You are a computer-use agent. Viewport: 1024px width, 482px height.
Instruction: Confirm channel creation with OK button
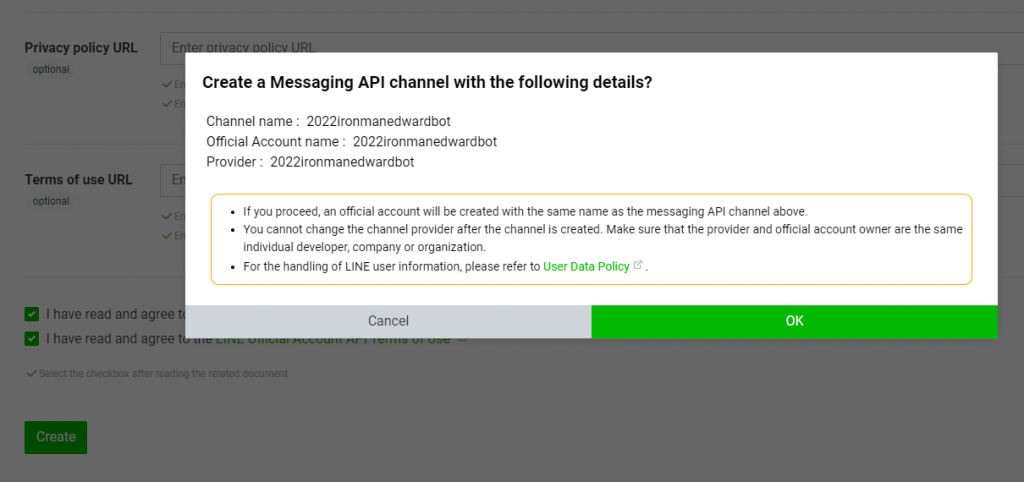click(794, 321)
